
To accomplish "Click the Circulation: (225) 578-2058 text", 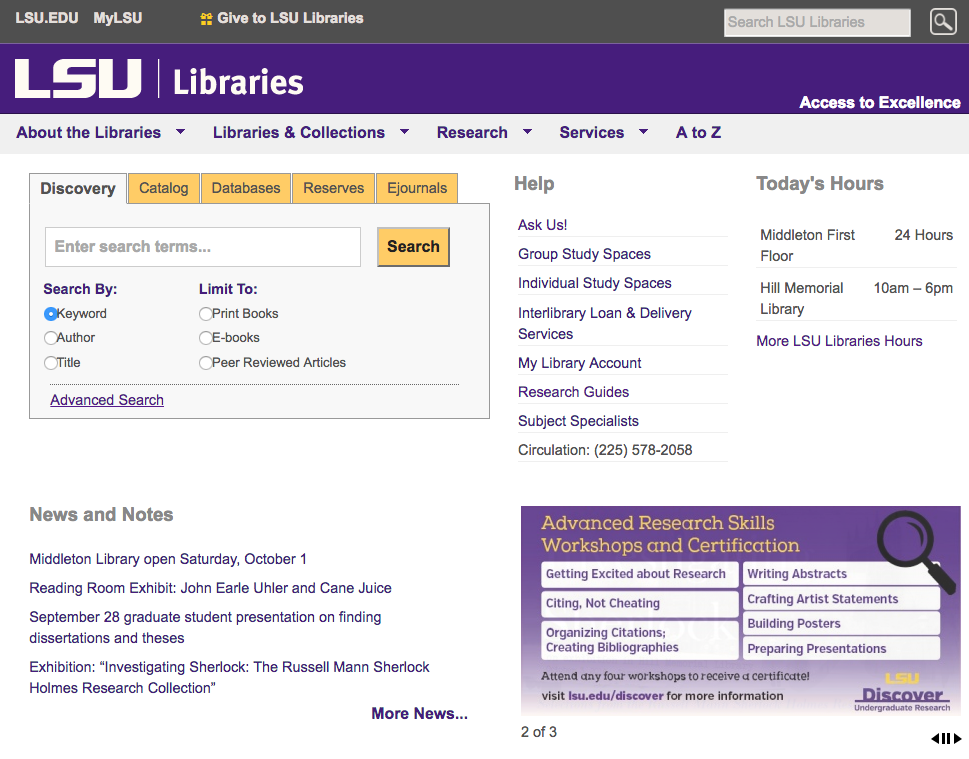I will (x=605, y=450).
